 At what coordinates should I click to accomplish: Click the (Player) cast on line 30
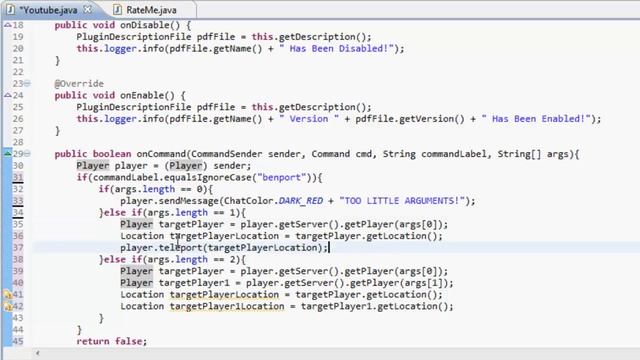pos(186,166)
